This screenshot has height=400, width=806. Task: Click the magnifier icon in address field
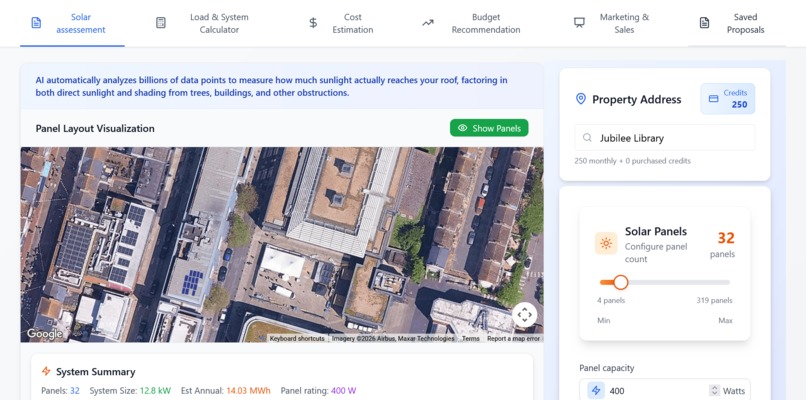click(x=587, y=138)
